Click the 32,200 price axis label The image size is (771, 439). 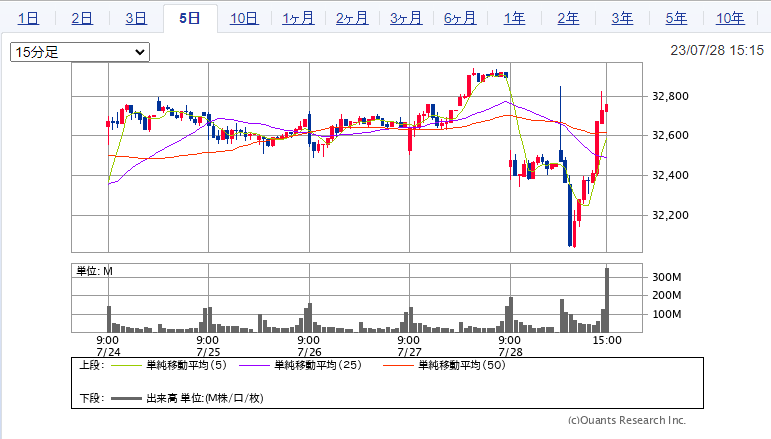click(x=670, y=215)
